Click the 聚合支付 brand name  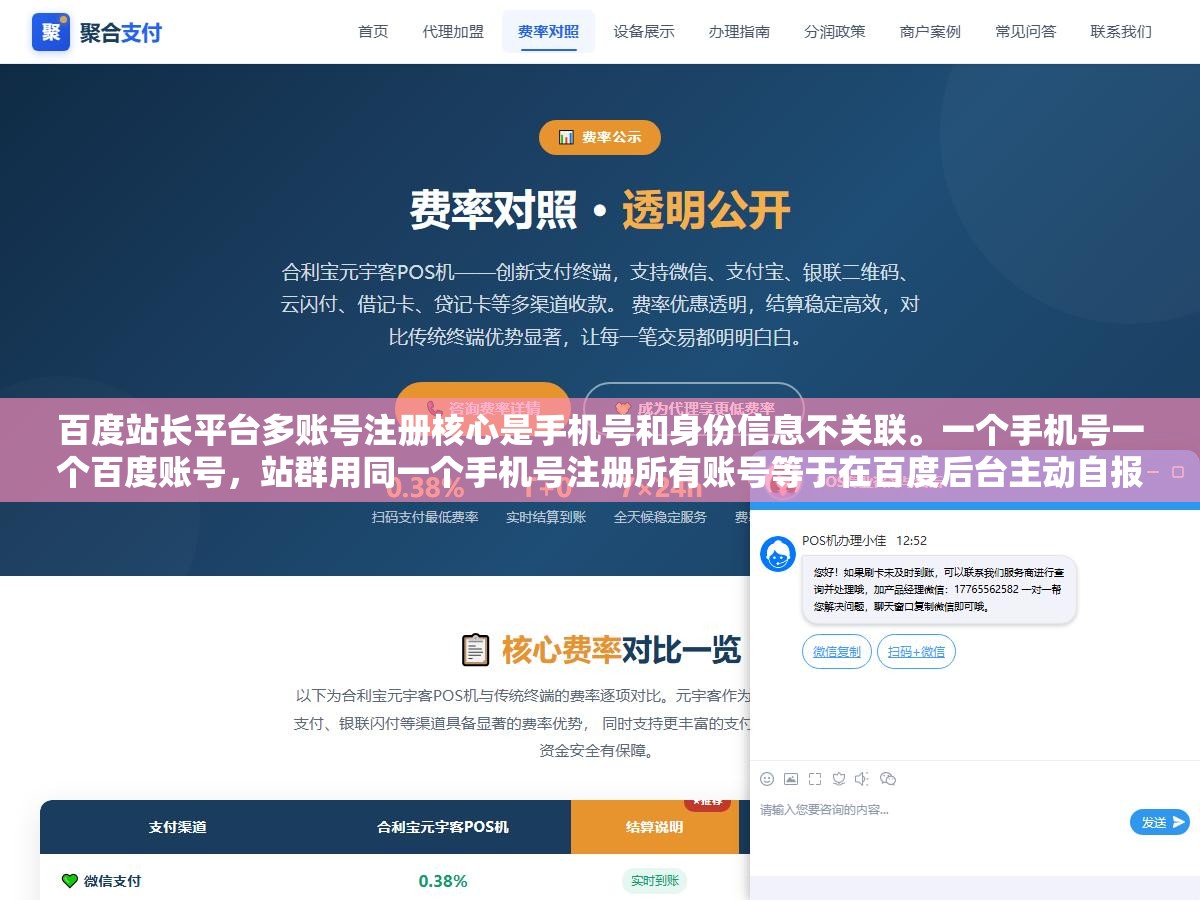point(121,32)
